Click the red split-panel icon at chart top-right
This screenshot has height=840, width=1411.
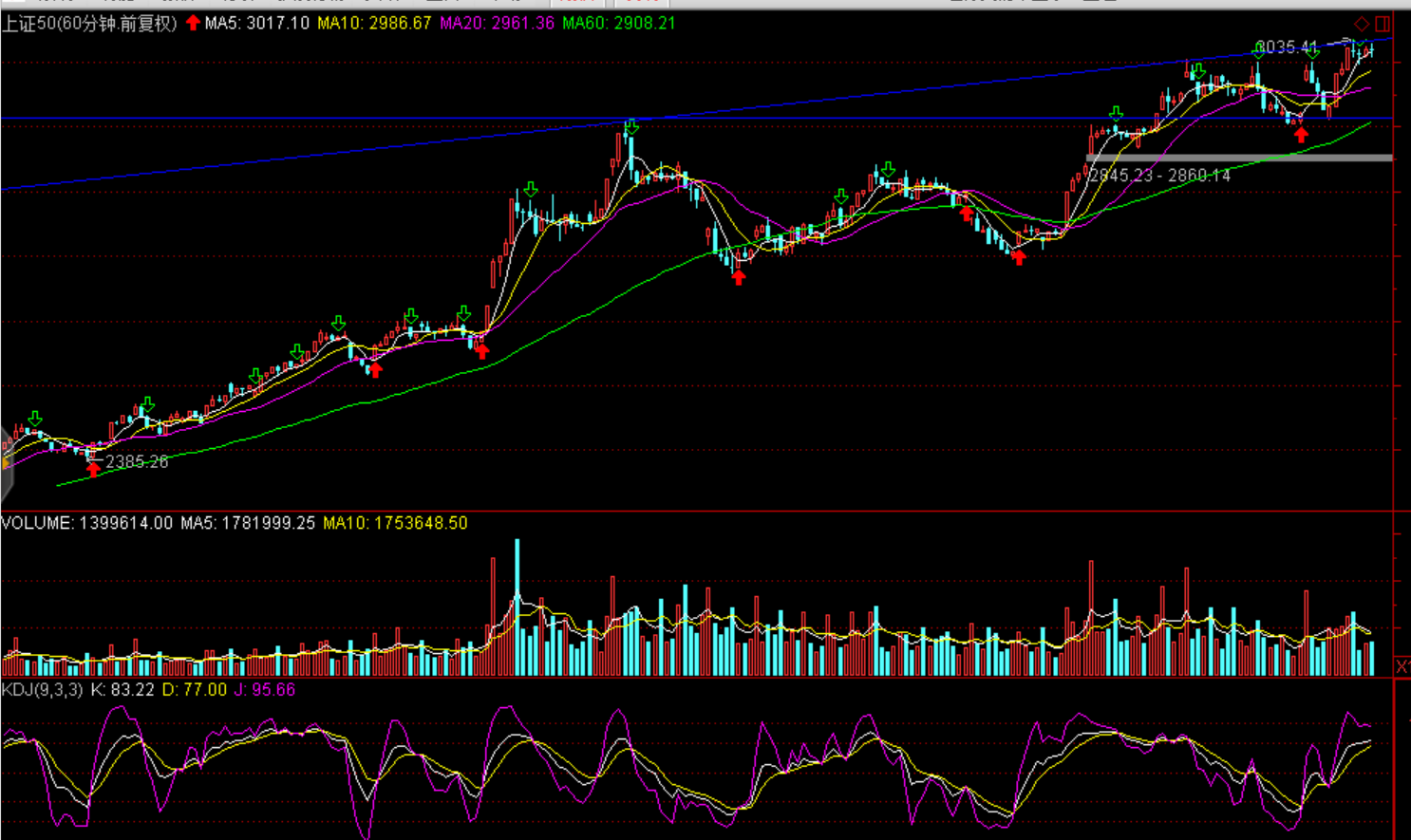(1383, 24)
